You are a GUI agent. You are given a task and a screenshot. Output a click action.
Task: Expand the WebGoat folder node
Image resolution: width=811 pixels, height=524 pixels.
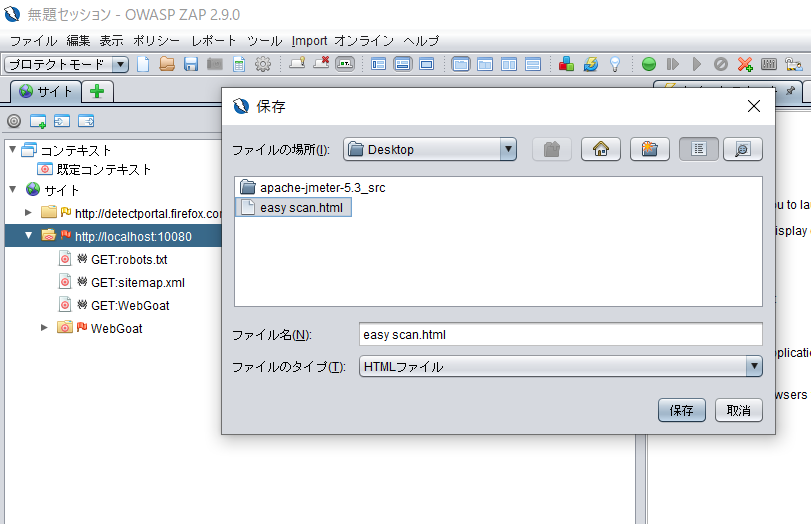(44, 327)
